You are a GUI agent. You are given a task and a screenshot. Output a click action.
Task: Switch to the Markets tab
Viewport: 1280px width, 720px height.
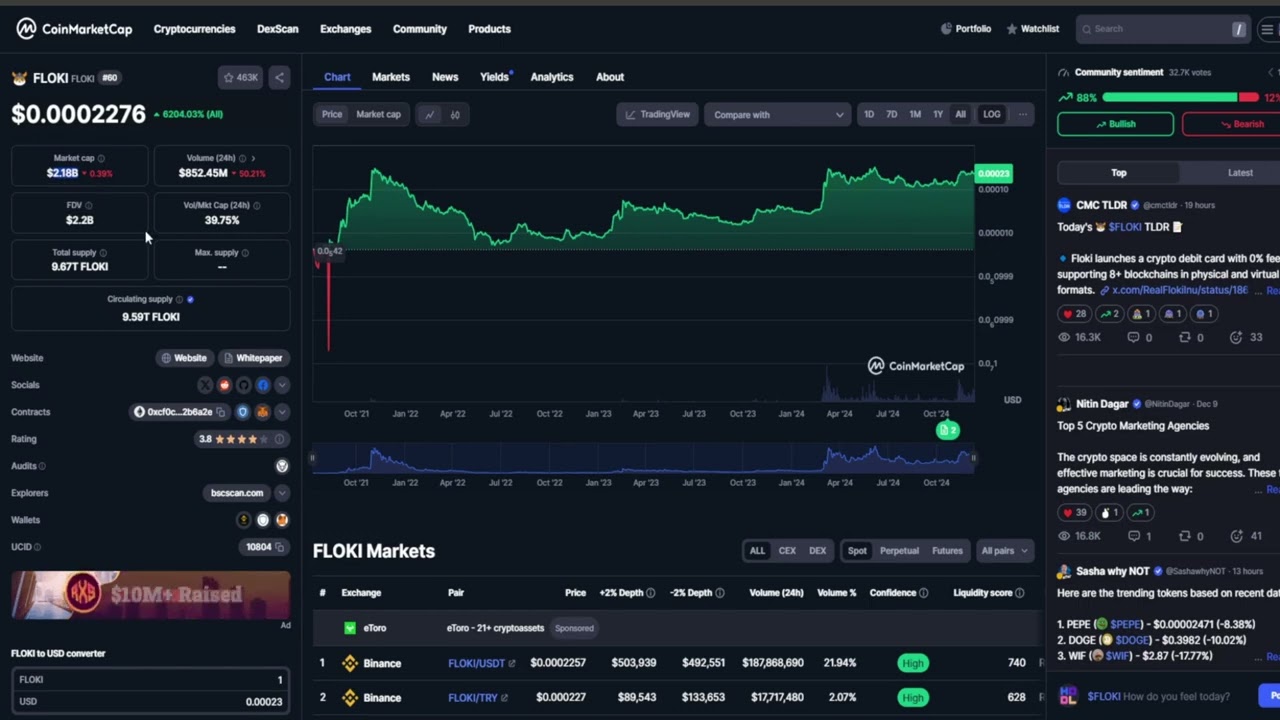pyautogui.click(x=391, y=77)
